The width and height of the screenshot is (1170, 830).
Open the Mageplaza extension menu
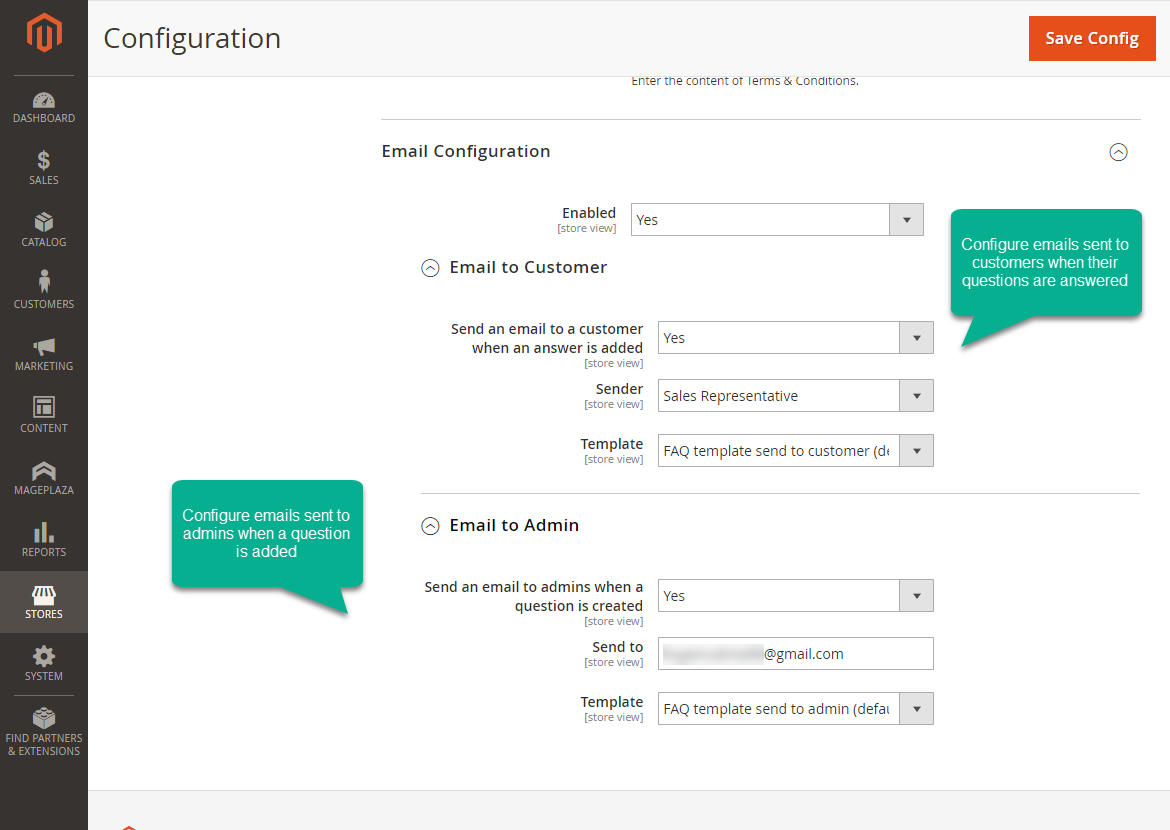[x=44, y=478]
